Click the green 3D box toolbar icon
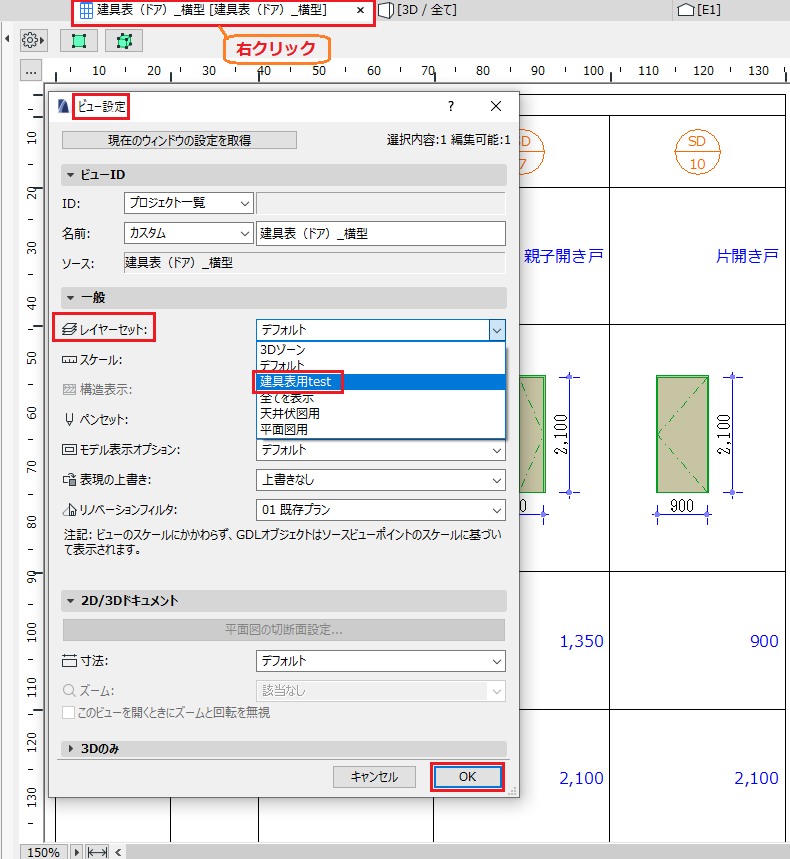 [124, 41]
